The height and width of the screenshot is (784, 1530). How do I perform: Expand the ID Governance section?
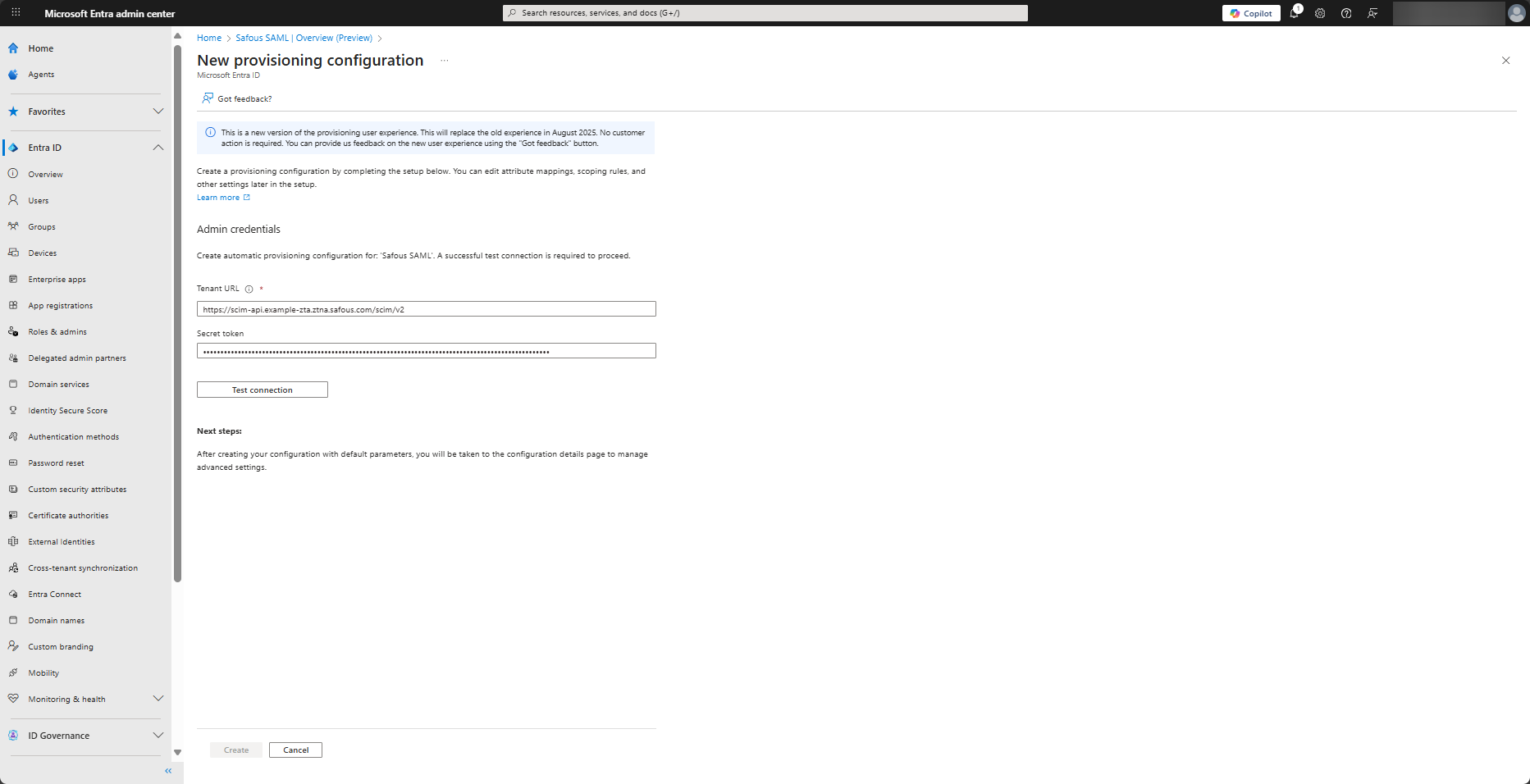click(x=158, y=736)
